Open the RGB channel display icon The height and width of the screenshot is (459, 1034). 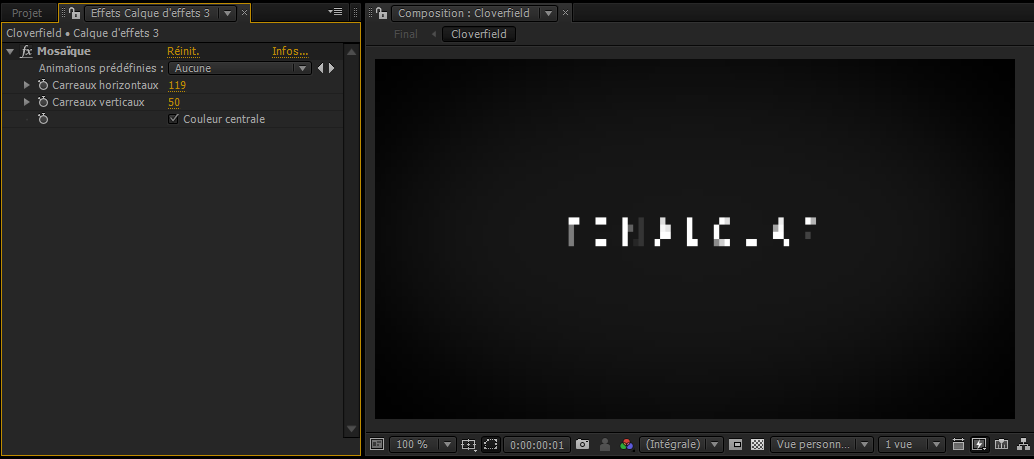pyautogui.click(x=626, y=444)
